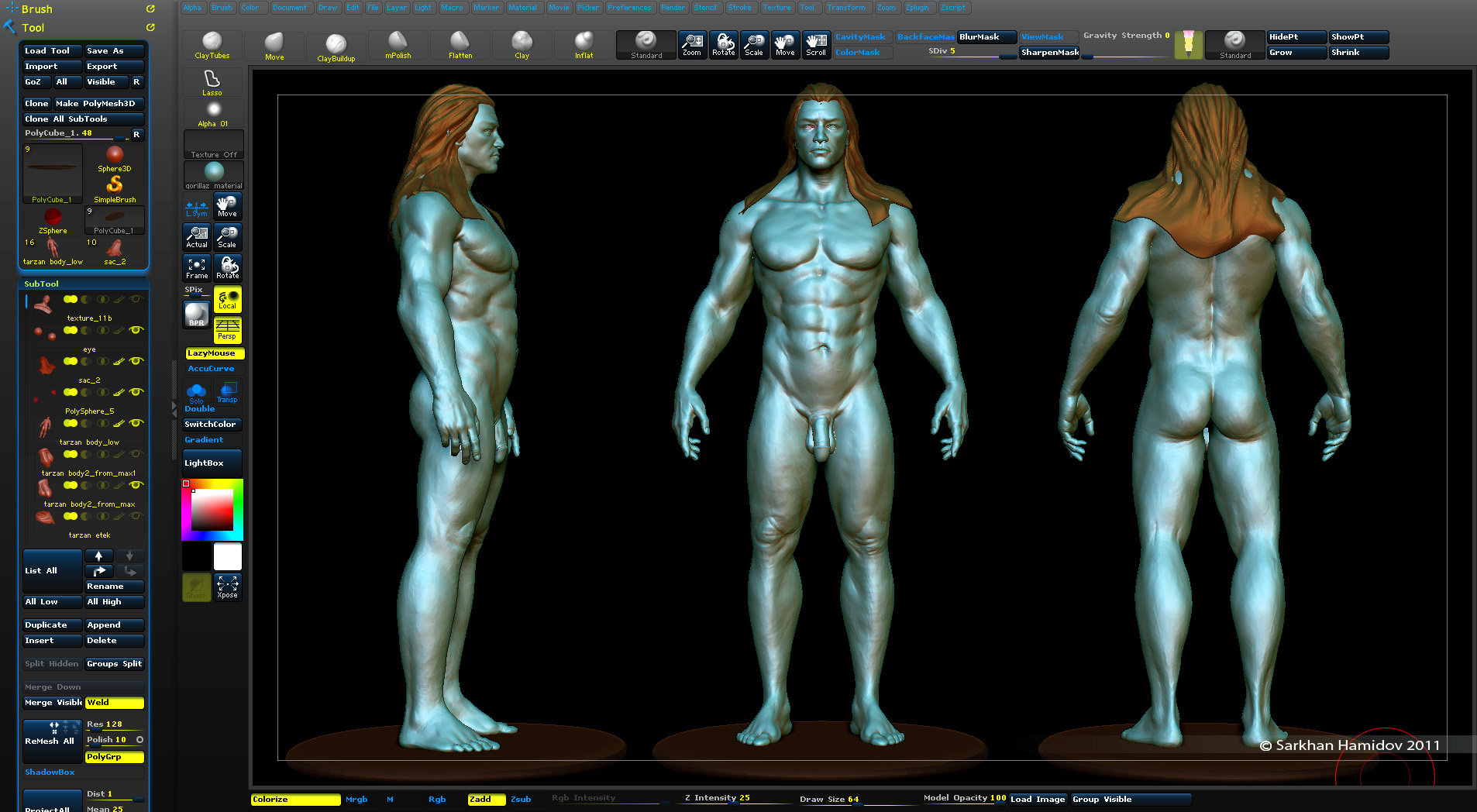Disable LazyMouse

pyautogui.click(x=215, y=353)
